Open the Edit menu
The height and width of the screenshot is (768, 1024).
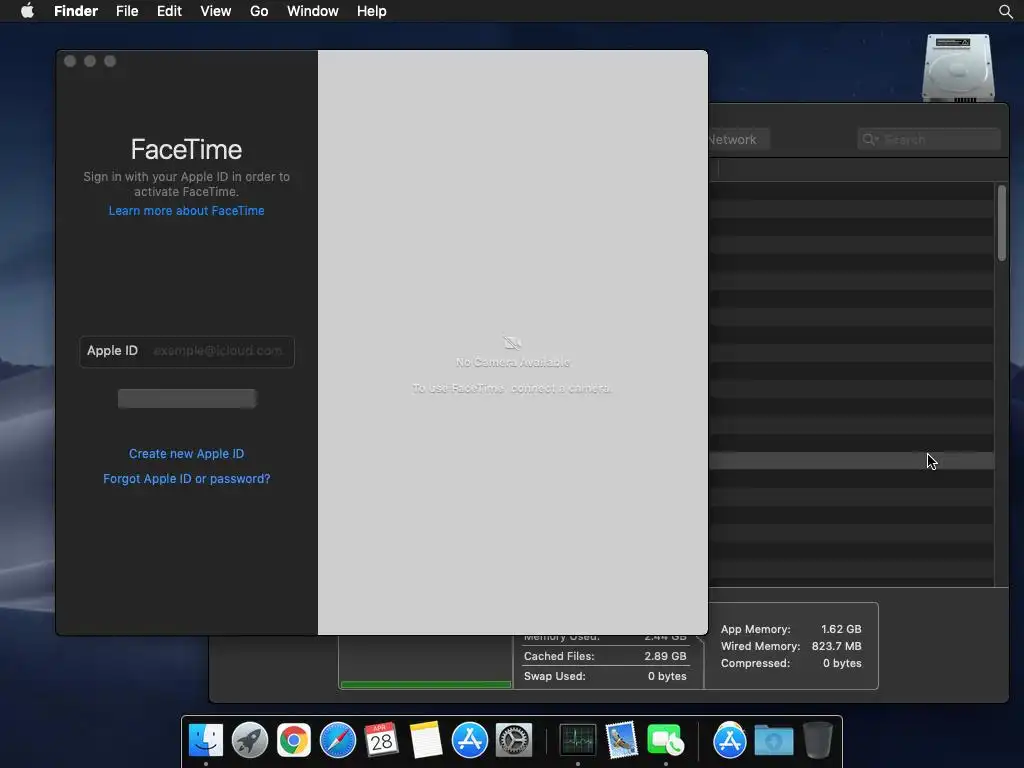[x=169, y=11]
